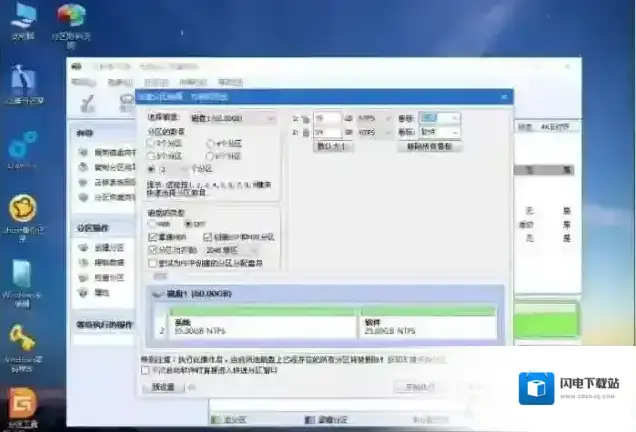Launch the Ghost backup desktop icon
Screen dimensions: 636x432
coord(22,211)
